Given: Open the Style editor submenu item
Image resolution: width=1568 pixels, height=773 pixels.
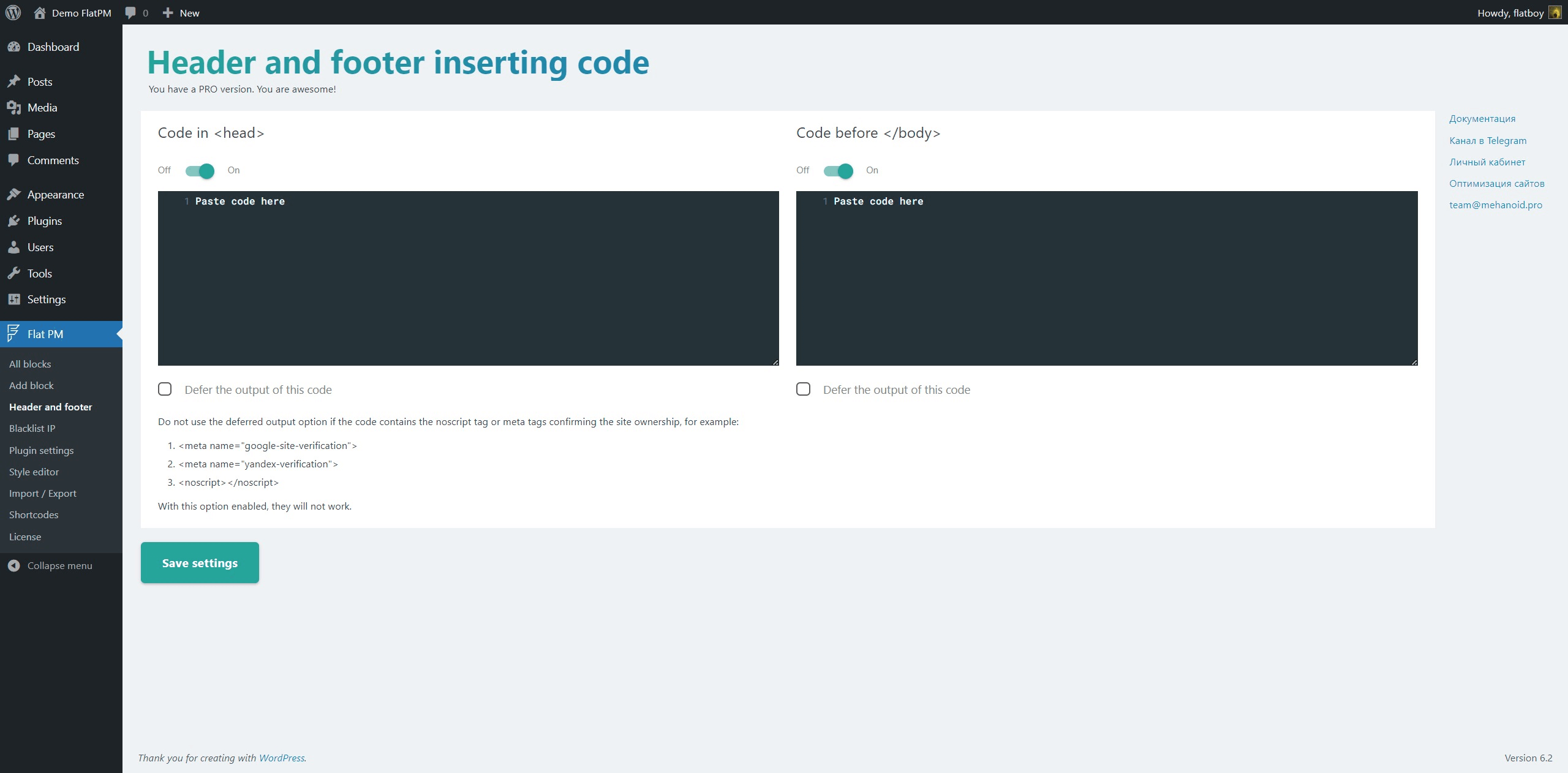Looking at the screenshot, I should [x=34, y=472].
